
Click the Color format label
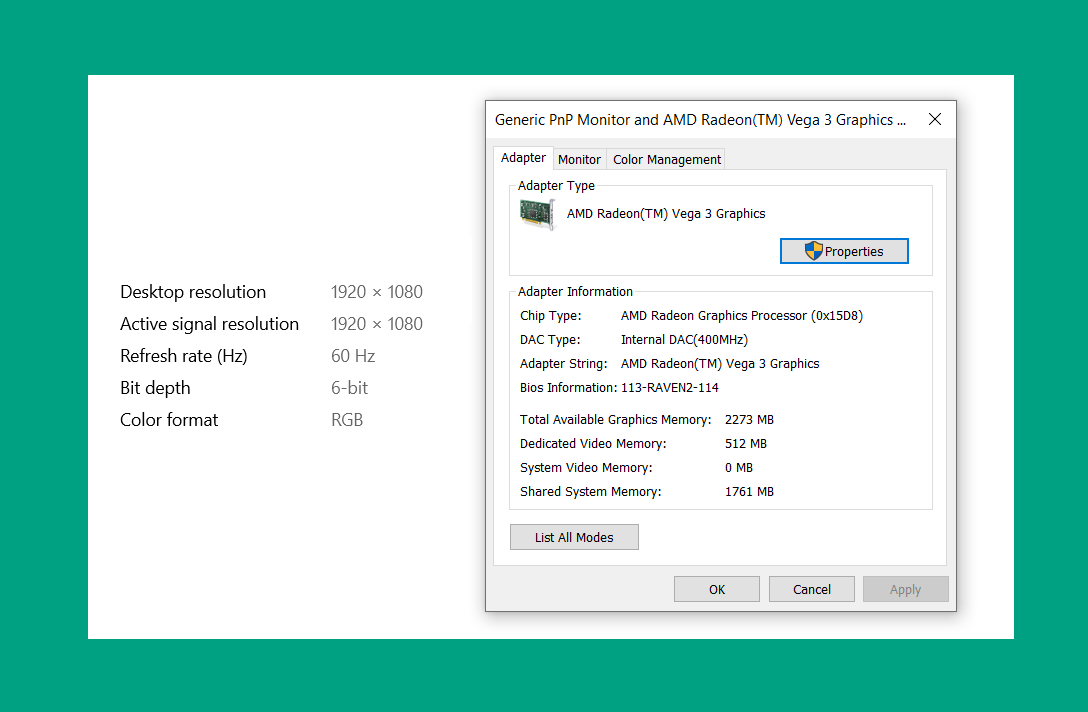pos(169,420)
